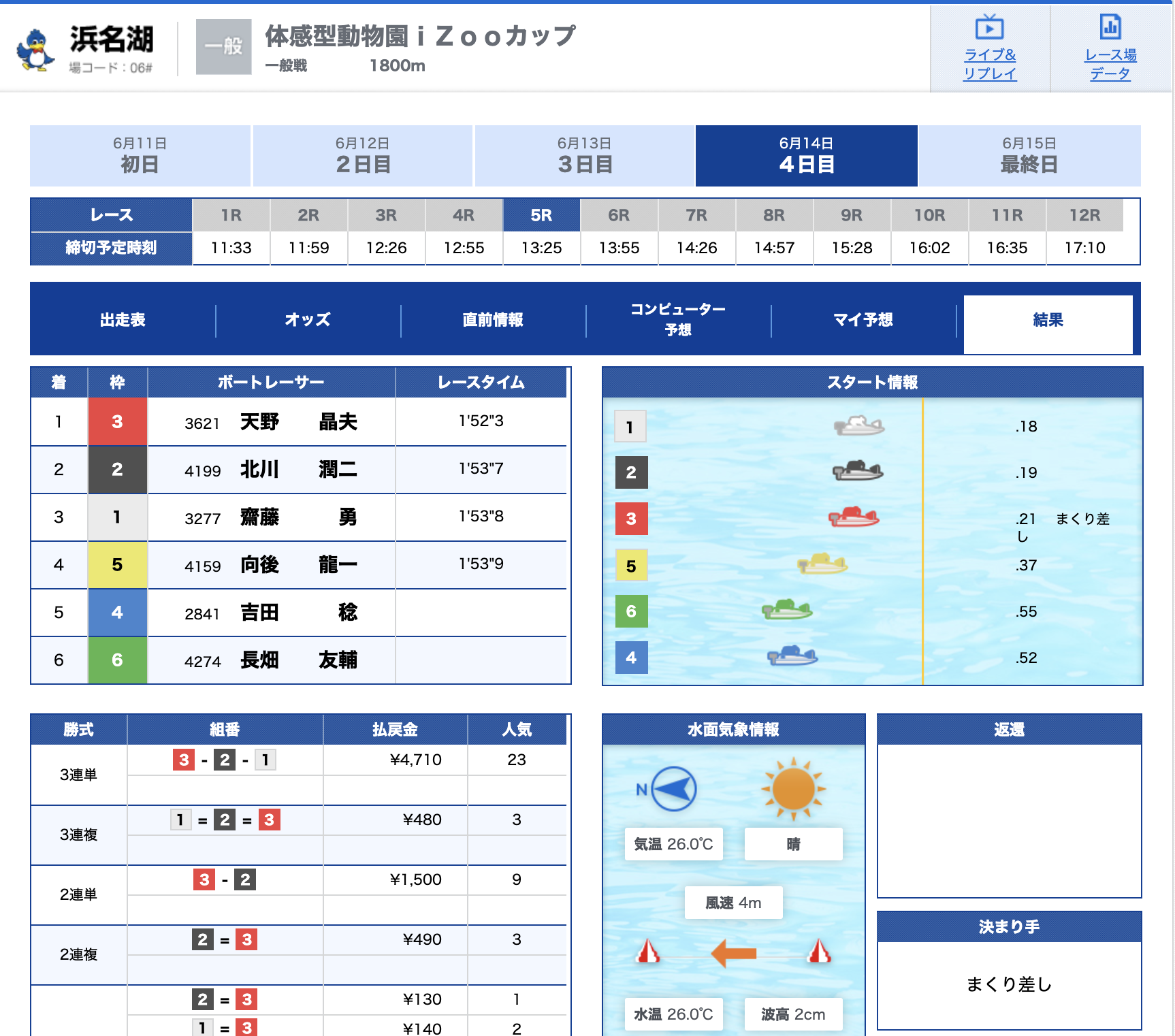1175x1036 pixels.
Task: Click racer name 天野 晶夫
Action: 298,422
